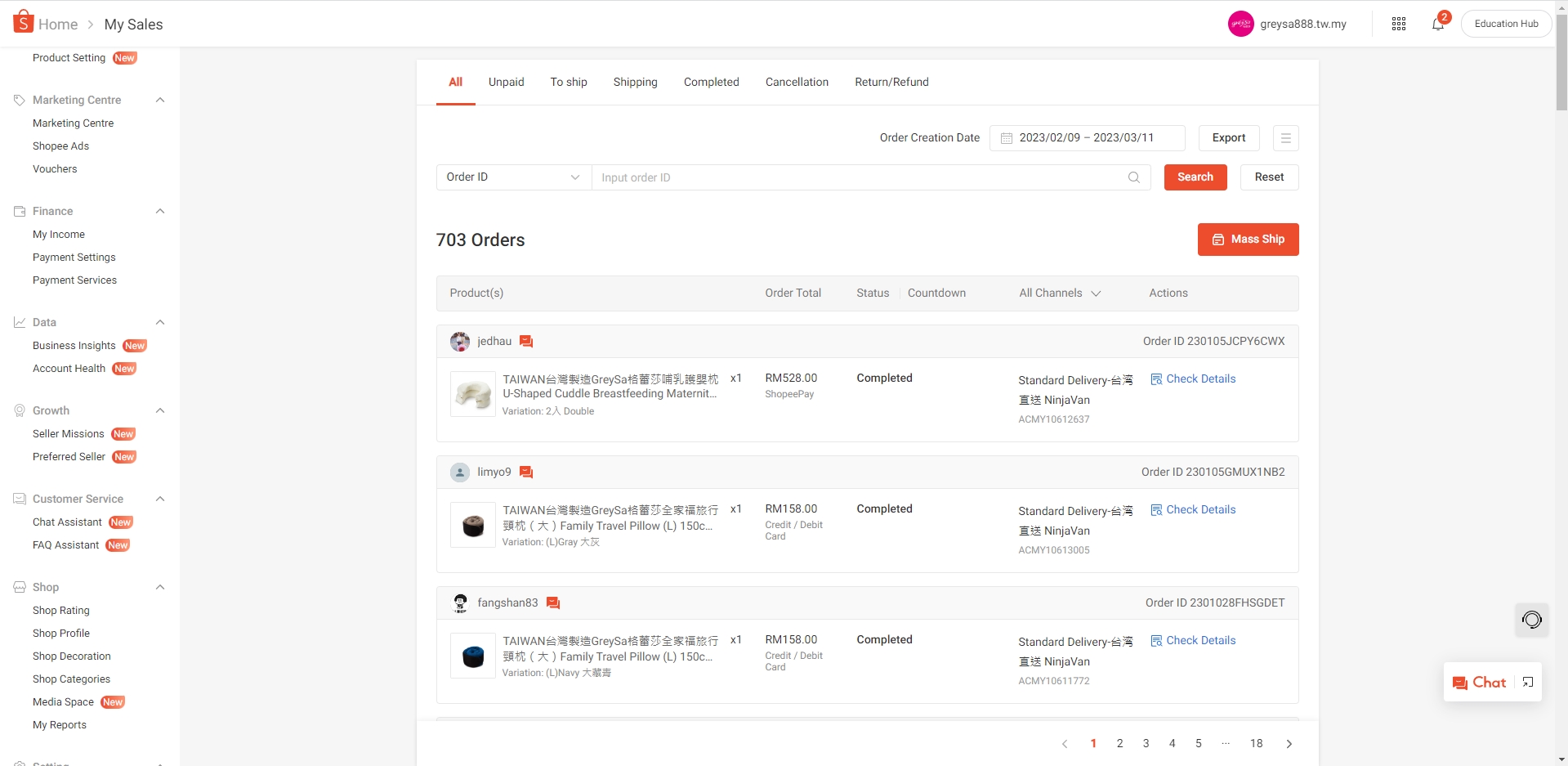Open the apps grid menu
The image size is (1568, 766).
[x=1398, y=24]
